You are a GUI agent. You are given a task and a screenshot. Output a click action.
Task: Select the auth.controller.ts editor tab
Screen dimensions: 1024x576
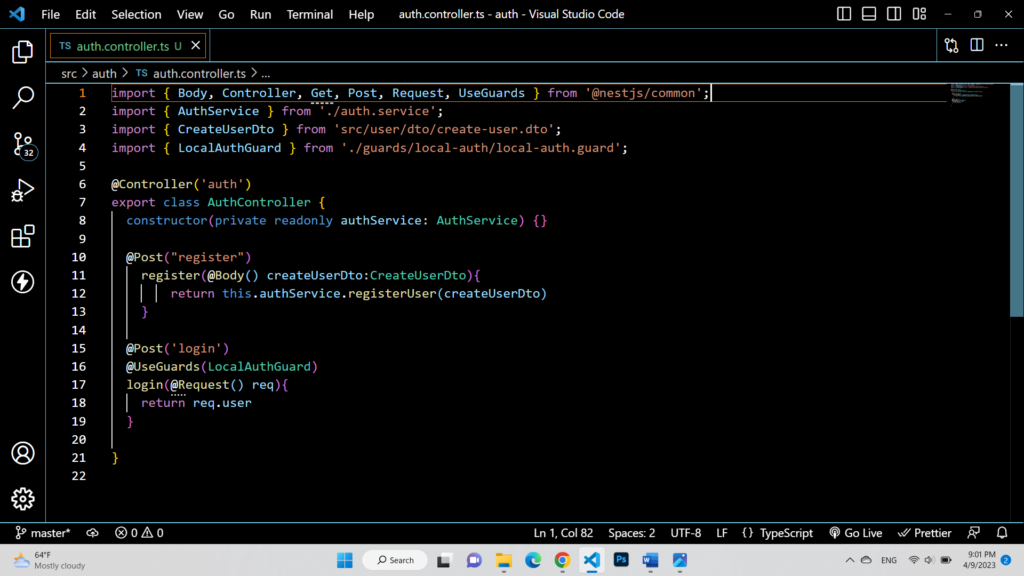coord(128,46)
